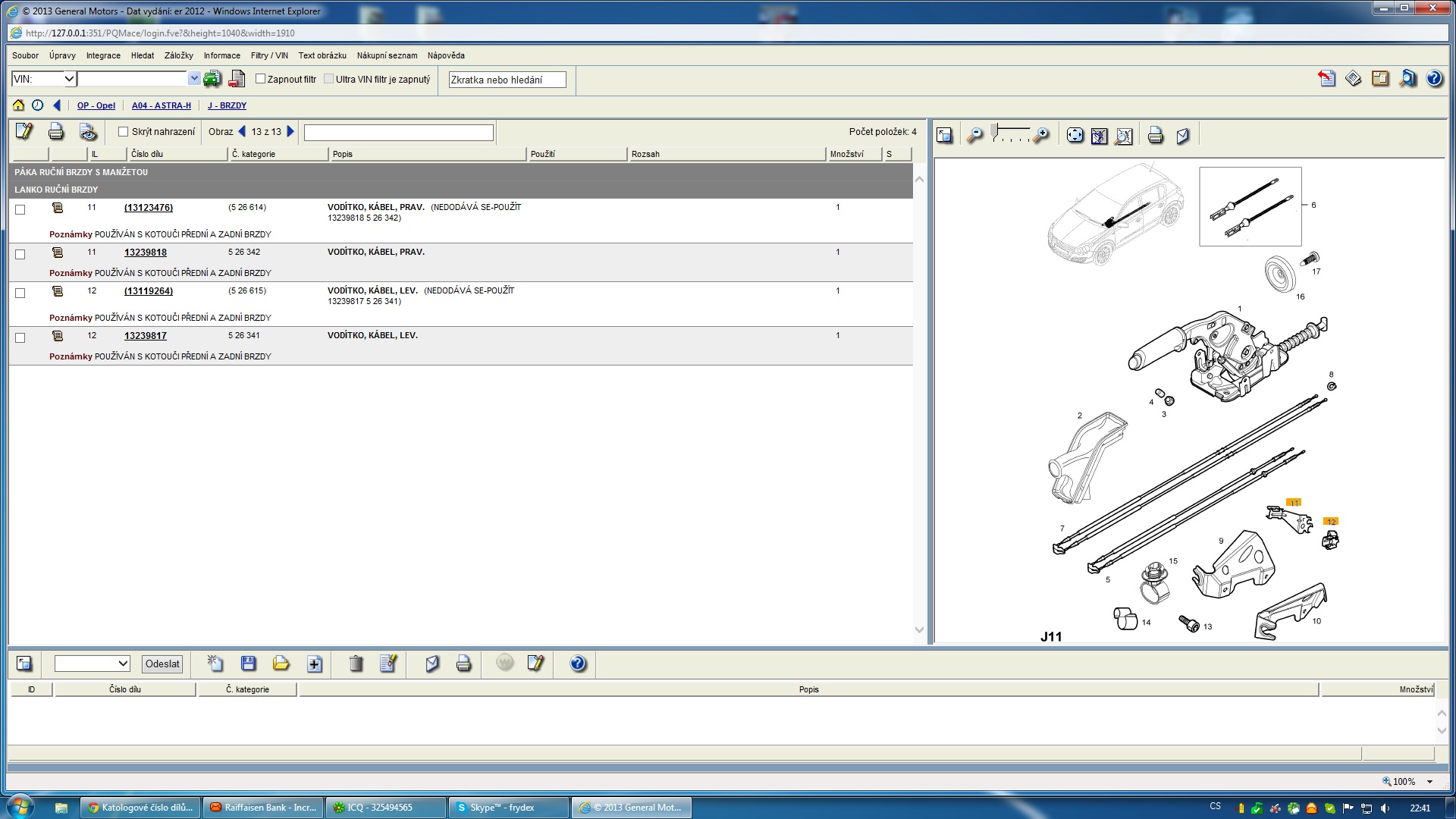
Task: Open the Nákupní seznam menu
Action: coord(387,55)
